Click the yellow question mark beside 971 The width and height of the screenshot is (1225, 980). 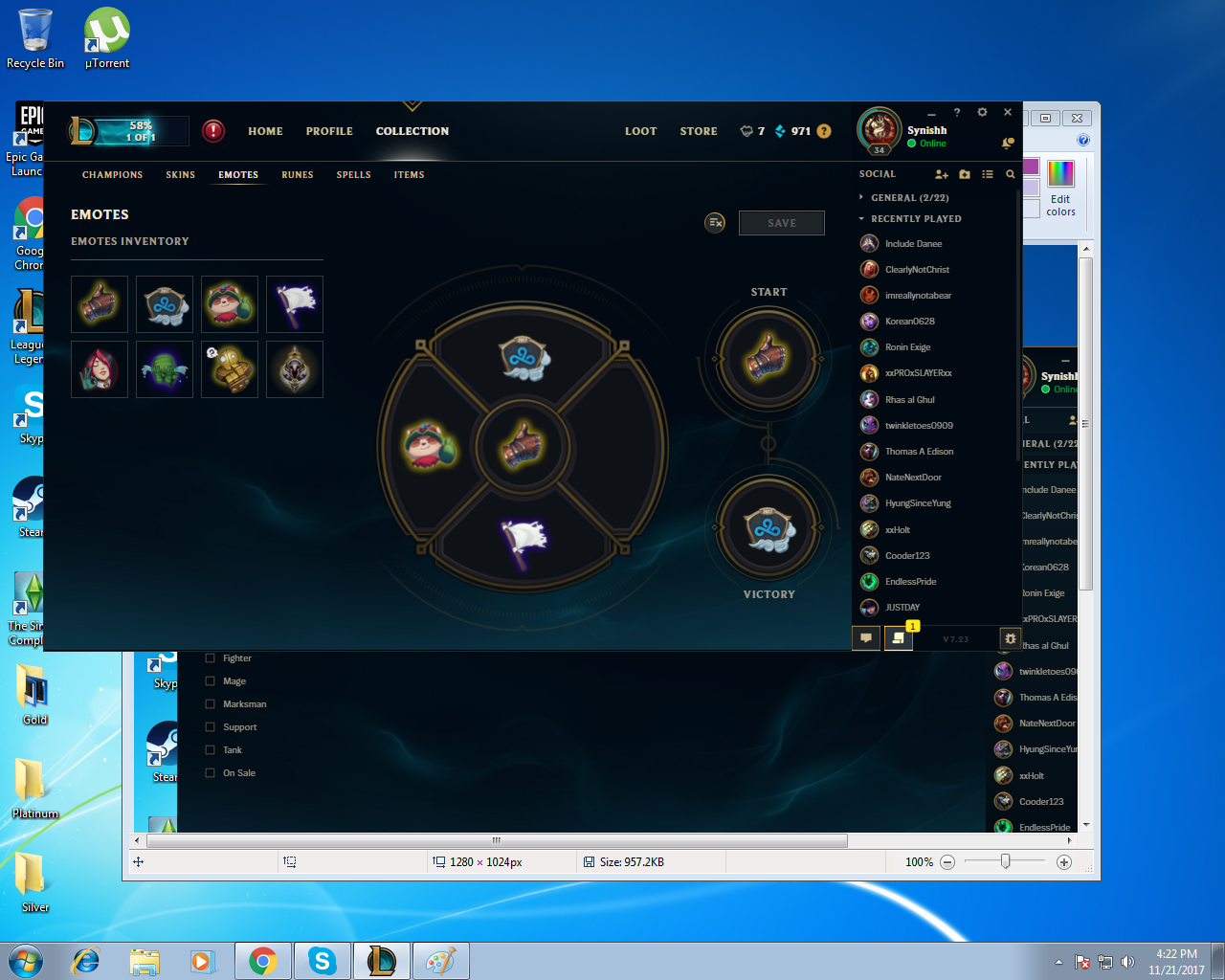(824, 131)
